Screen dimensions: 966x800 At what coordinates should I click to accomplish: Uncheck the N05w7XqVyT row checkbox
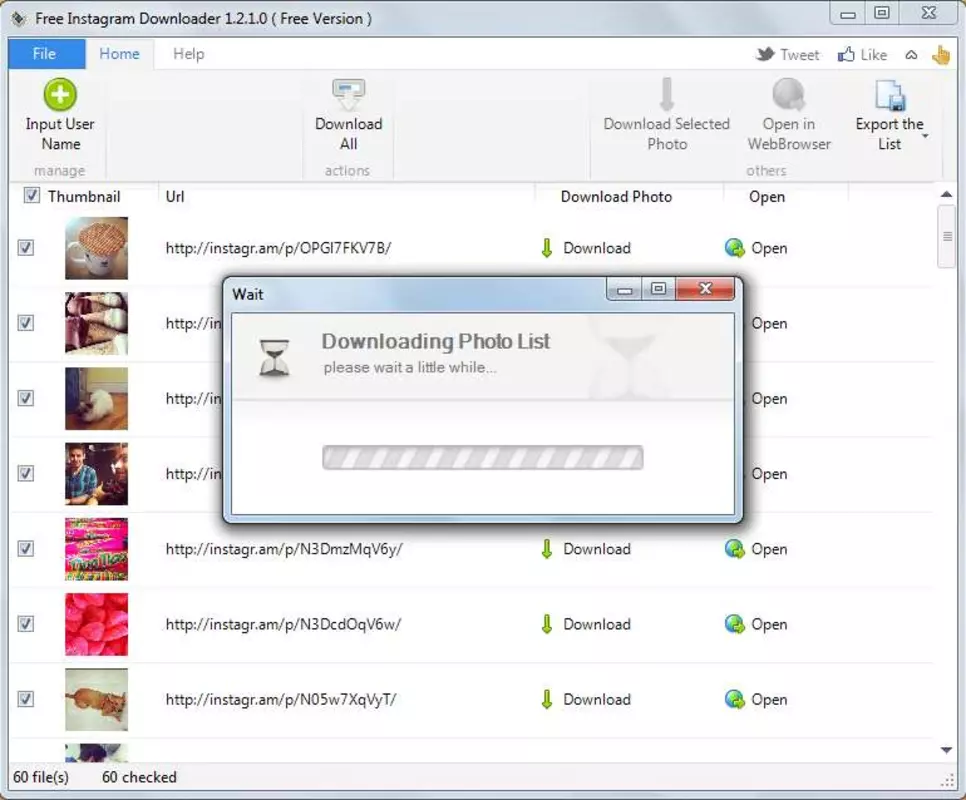pyautogui.click(x=25, y=699)
